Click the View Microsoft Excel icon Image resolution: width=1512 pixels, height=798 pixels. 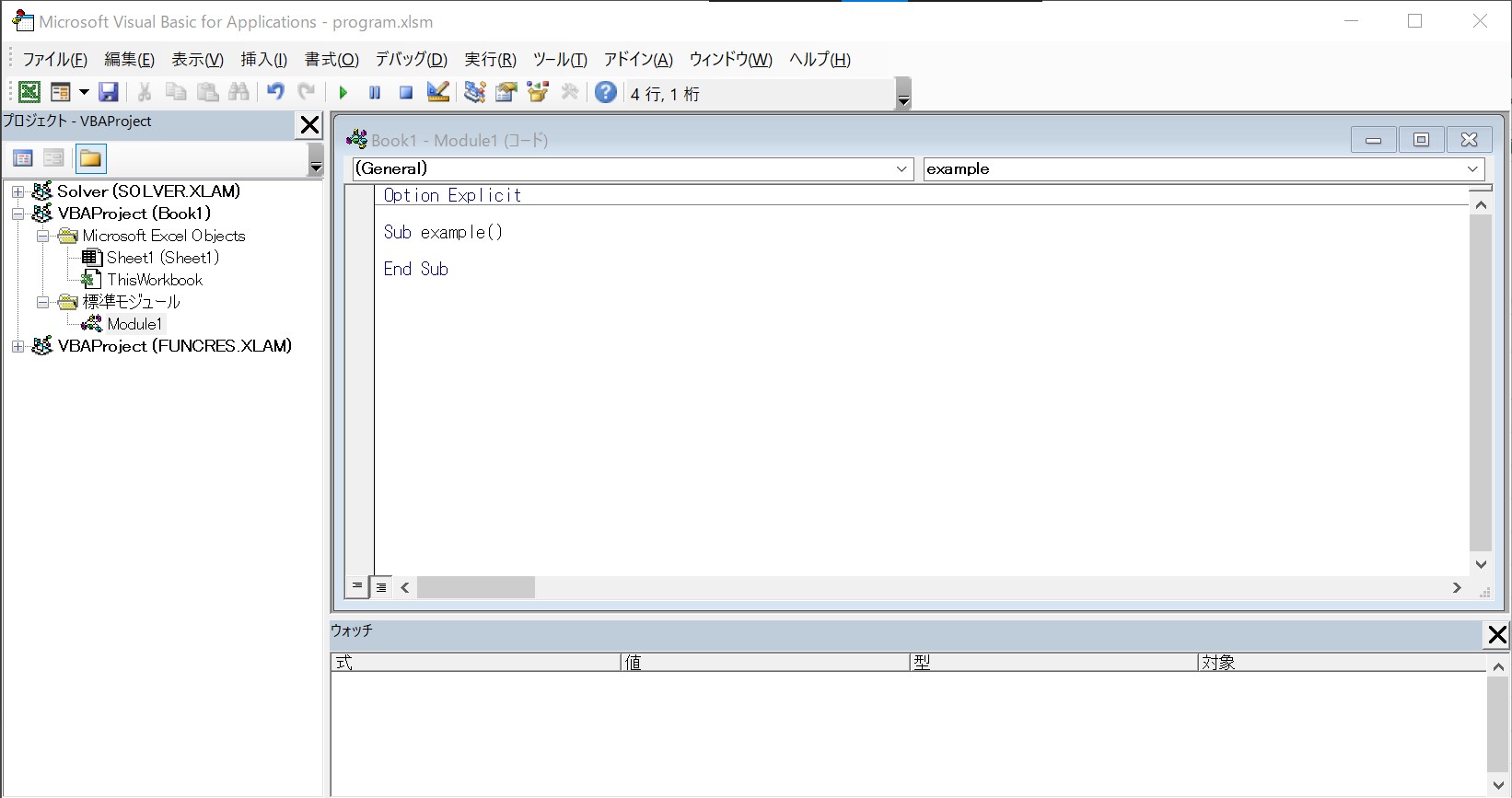(29, 92)
